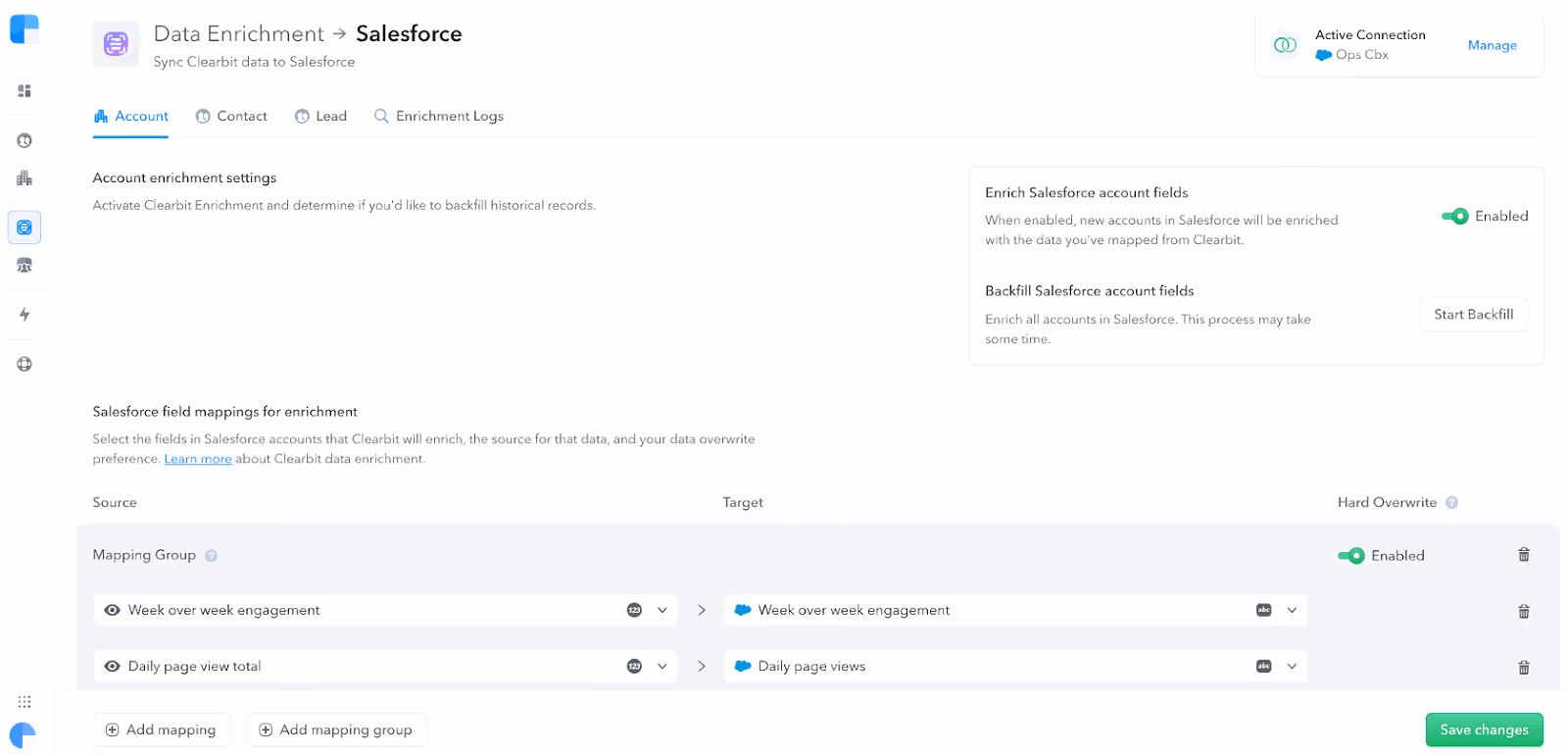The width and height of the screenshot is (1568, 755).
Task: Click the Clearbit logo in the sidebar
Action: click(x=24, y=29)
